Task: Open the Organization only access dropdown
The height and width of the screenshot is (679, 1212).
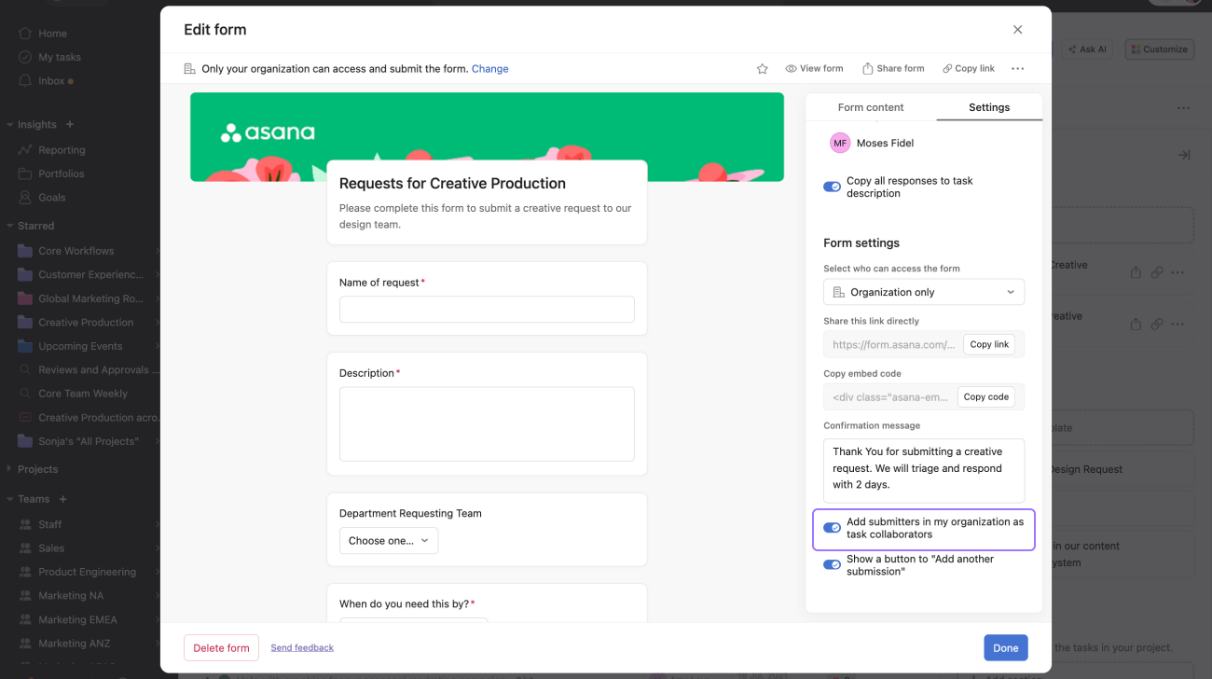Action: click(923, 292)
